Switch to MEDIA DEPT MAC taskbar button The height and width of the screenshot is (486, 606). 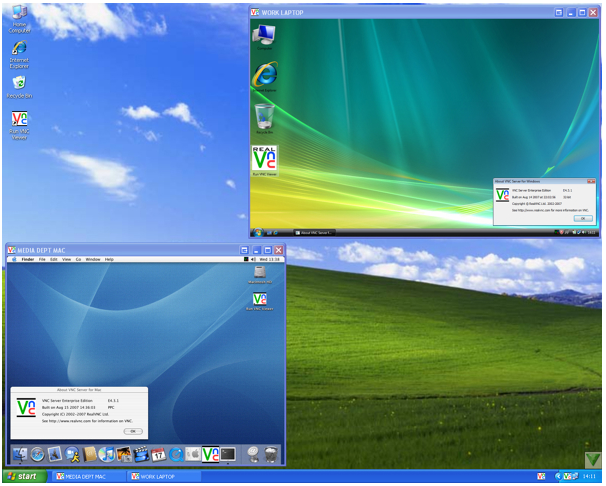(x=90, y=476)
